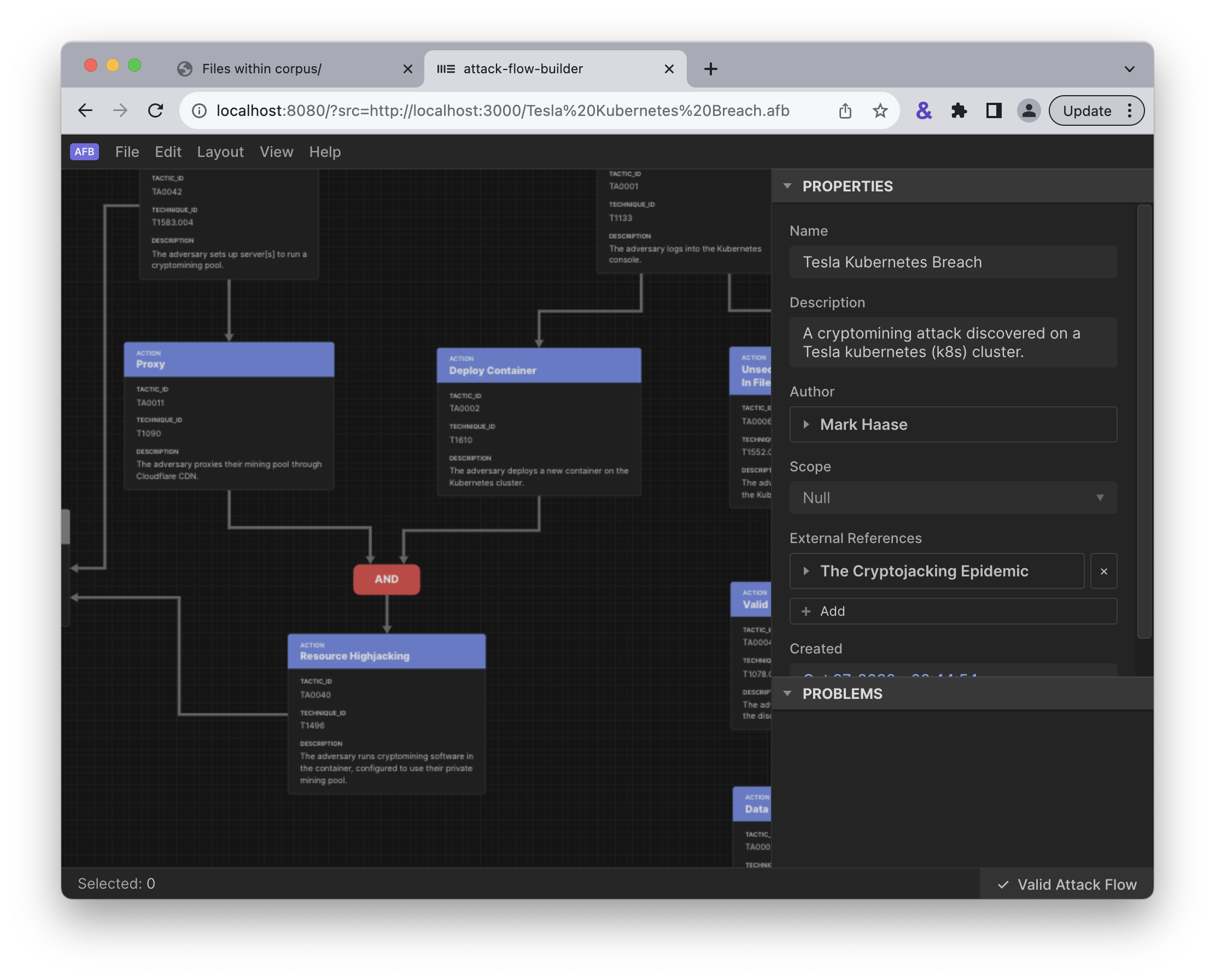The height and width of the screenshot is (980, 1215).
Task: Collapse the PROPERTIES panel
Action: click(x=787, y=186)
